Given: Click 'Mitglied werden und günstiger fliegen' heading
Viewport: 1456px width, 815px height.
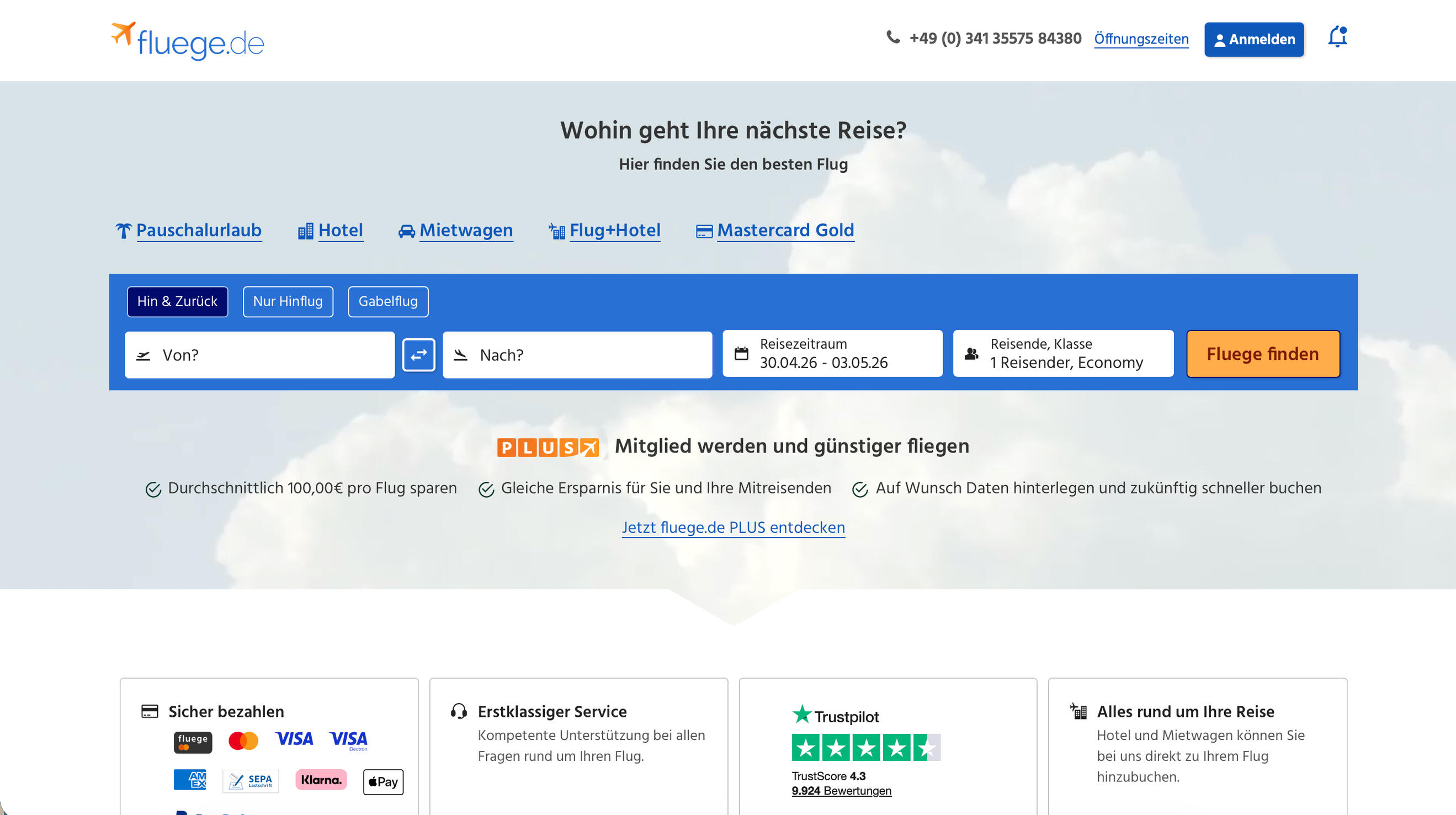Looking at the screenshot, I should tap(792, 446).
